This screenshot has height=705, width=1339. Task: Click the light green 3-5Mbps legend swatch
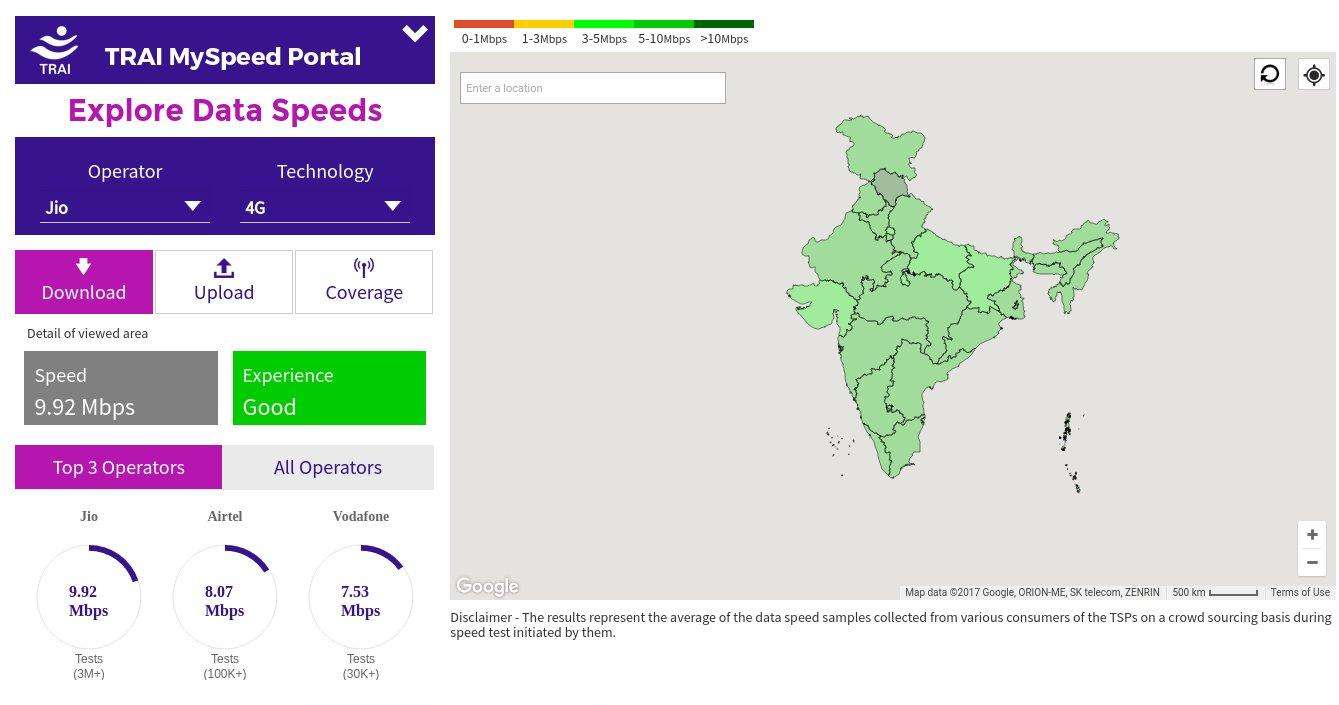click(604, 24)
